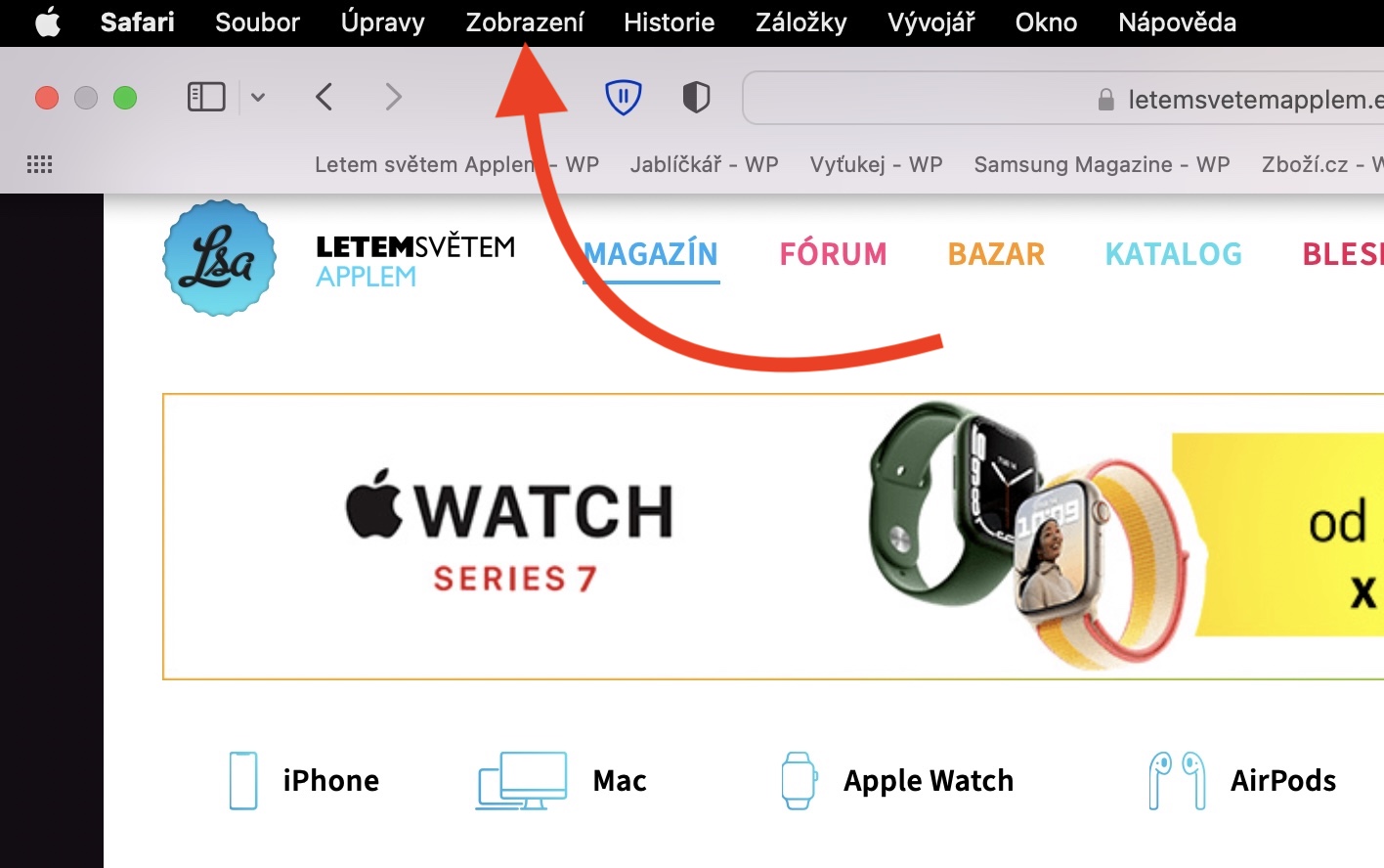Open the favorites grid icon
This screenshot has height=868, width=1384.
coord(39,164)
